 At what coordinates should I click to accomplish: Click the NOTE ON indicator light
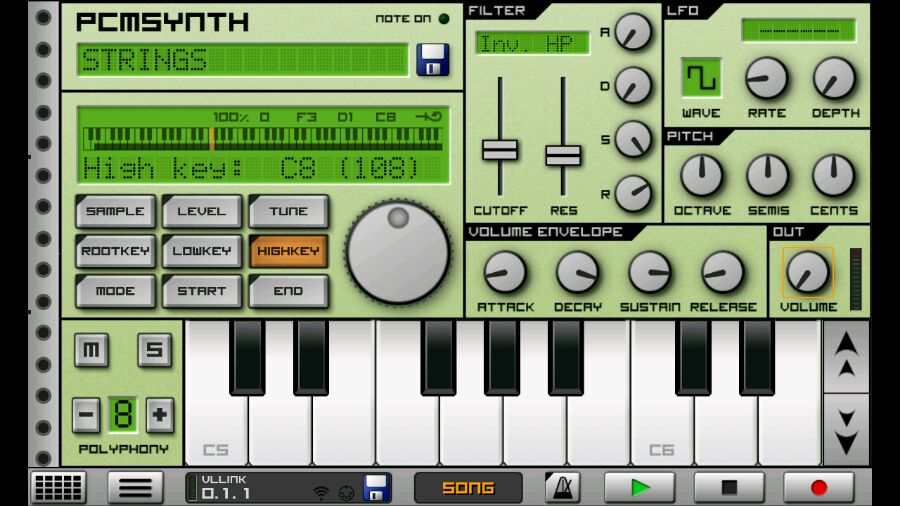click(x=444, y=19)
